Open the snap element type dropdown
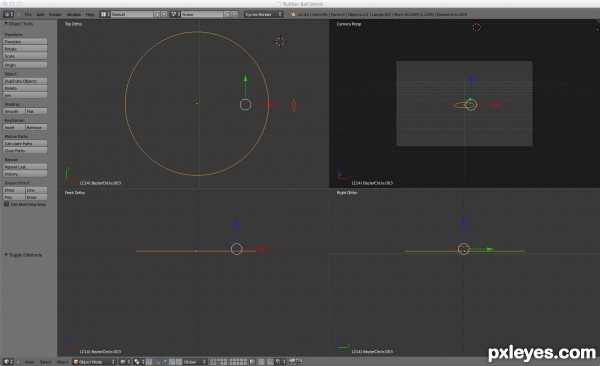 (x=279, y=362)
